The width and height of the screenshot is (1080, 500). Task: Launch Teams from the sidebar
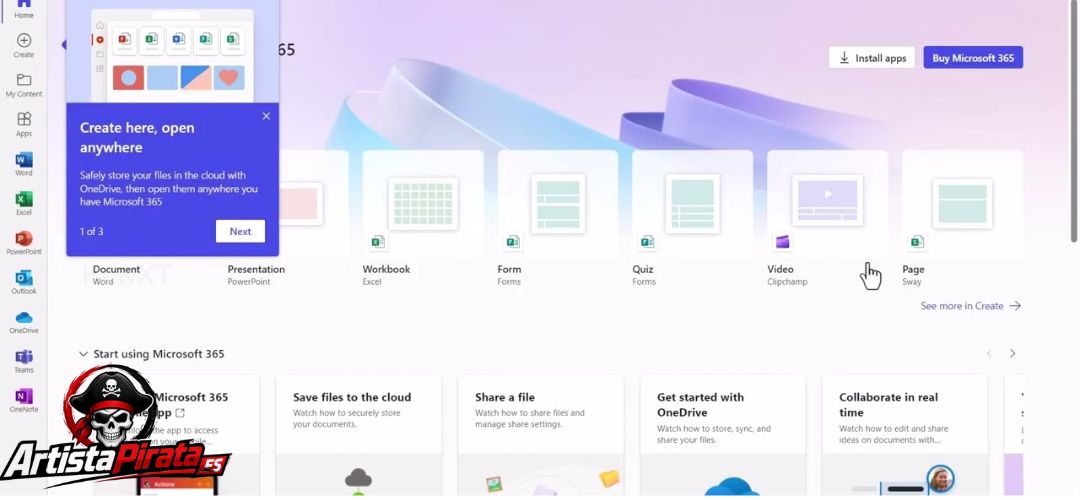(23, 361)
